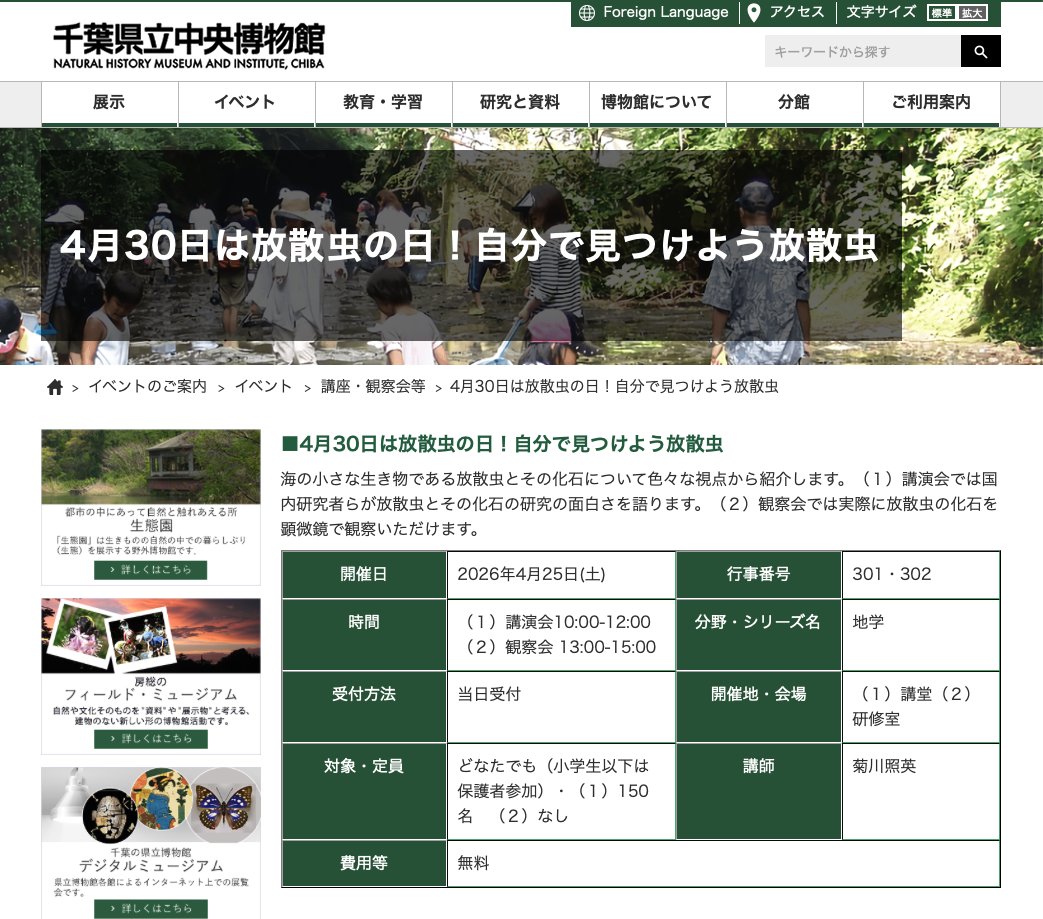Click the home icon in the breadcrumb
This screenshot has height=919, width=1043.
point(55,386)
